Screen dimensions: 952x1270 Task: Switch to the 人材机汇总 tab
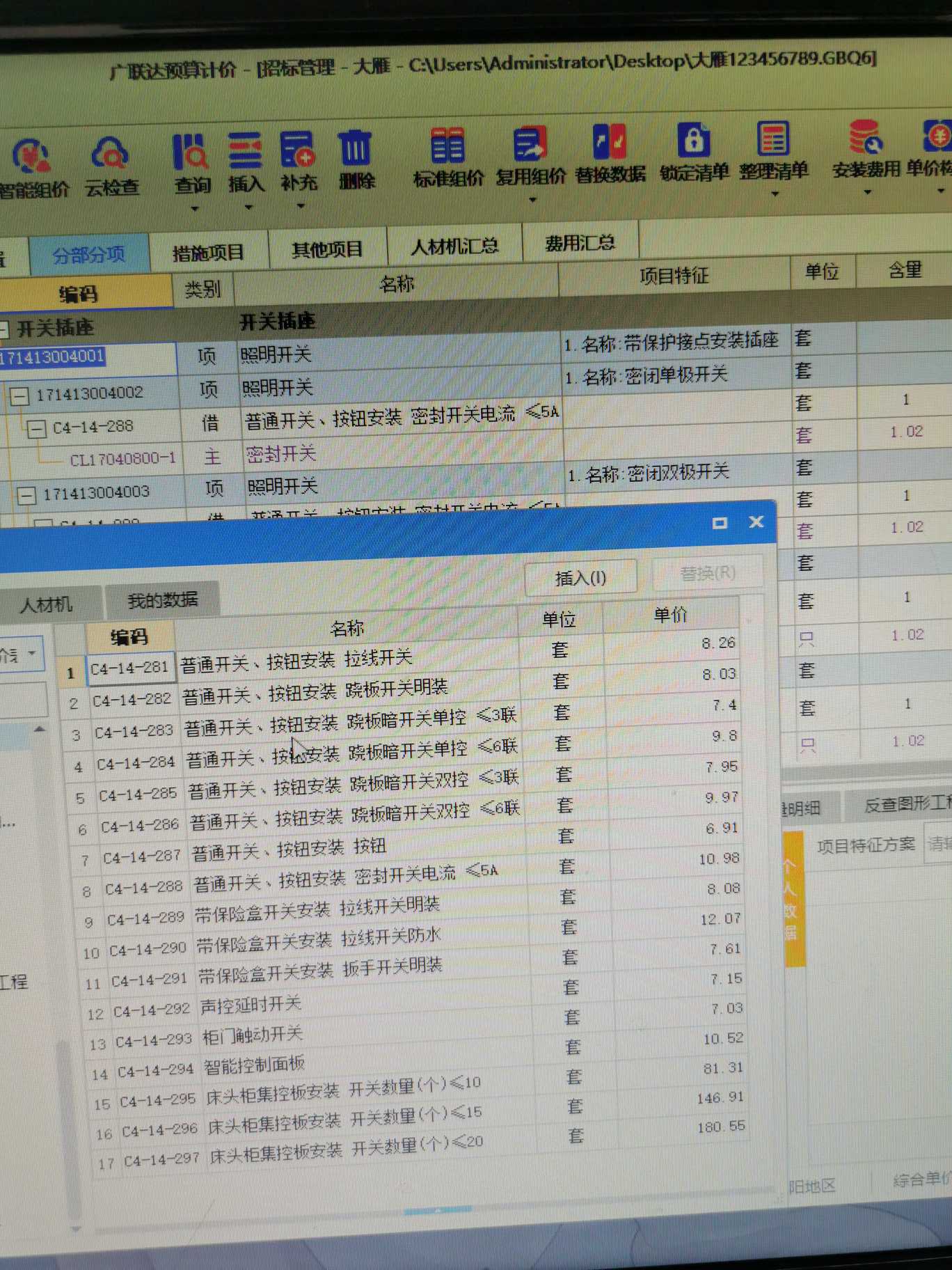tap(454, 245)
